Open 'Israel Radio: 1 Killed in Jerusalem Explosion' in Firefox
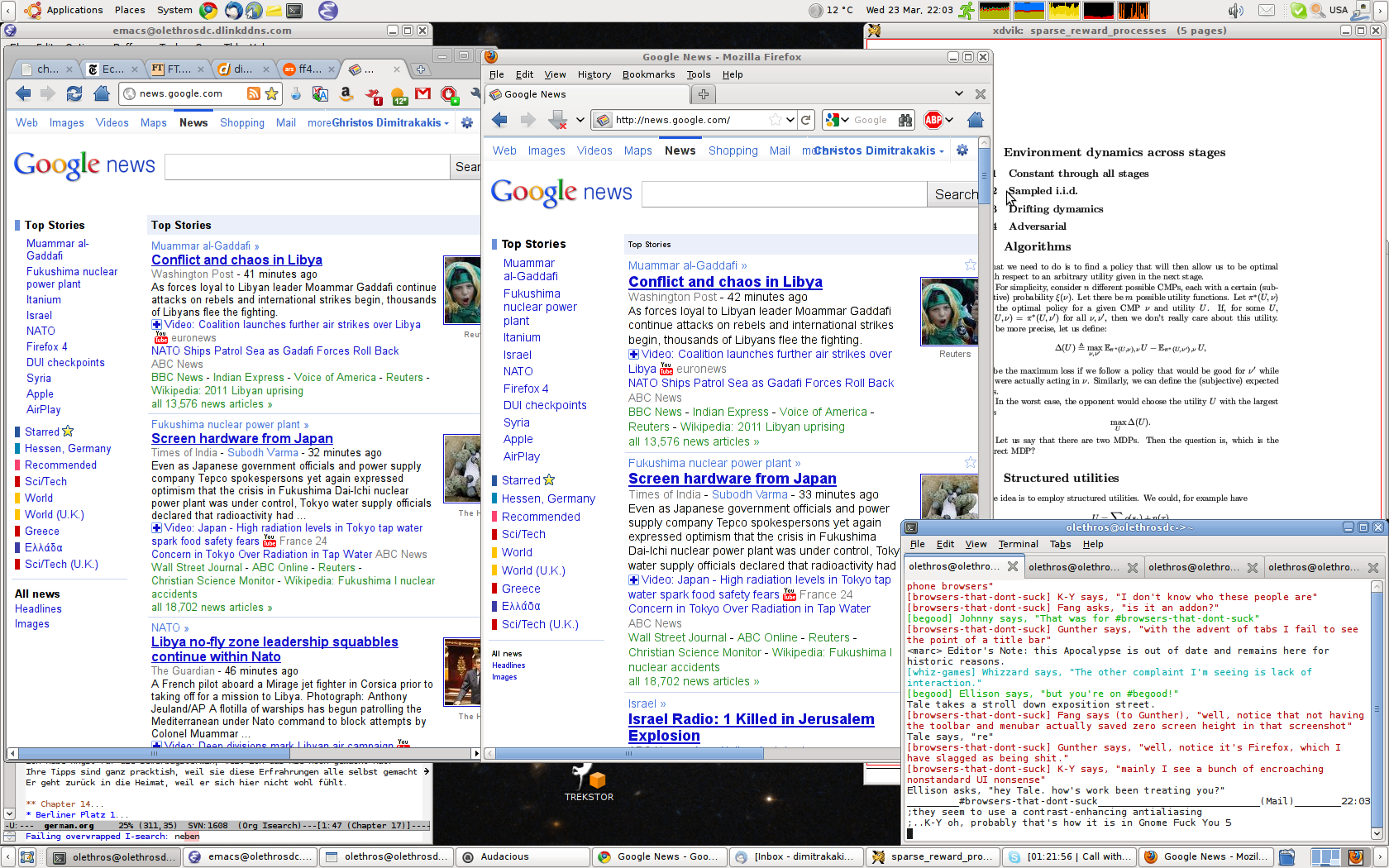The width and height of the screenshot is (1389, 868). [x=751, y=727]
